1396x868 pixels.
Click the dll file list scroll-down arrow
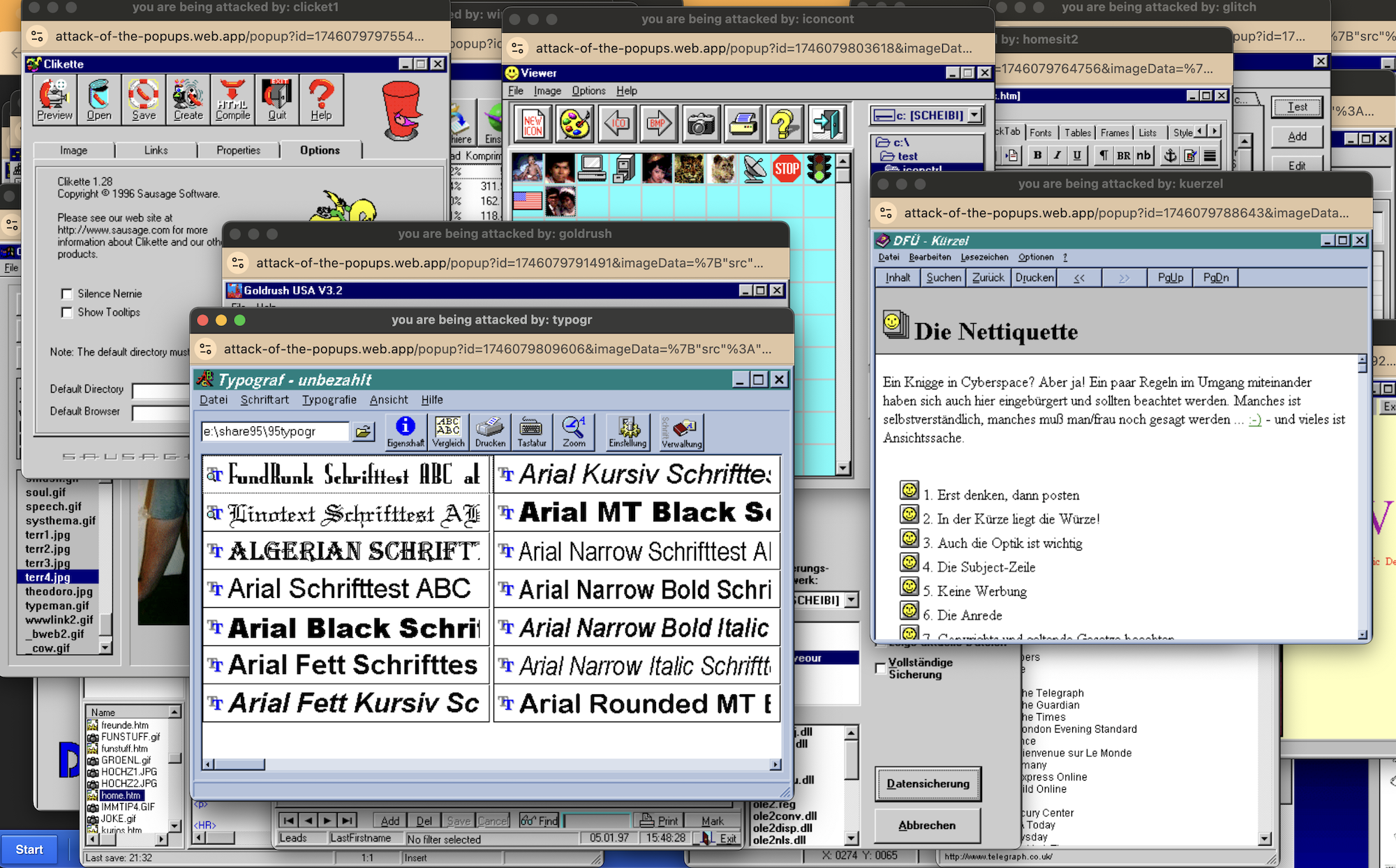tap(852, 838)
